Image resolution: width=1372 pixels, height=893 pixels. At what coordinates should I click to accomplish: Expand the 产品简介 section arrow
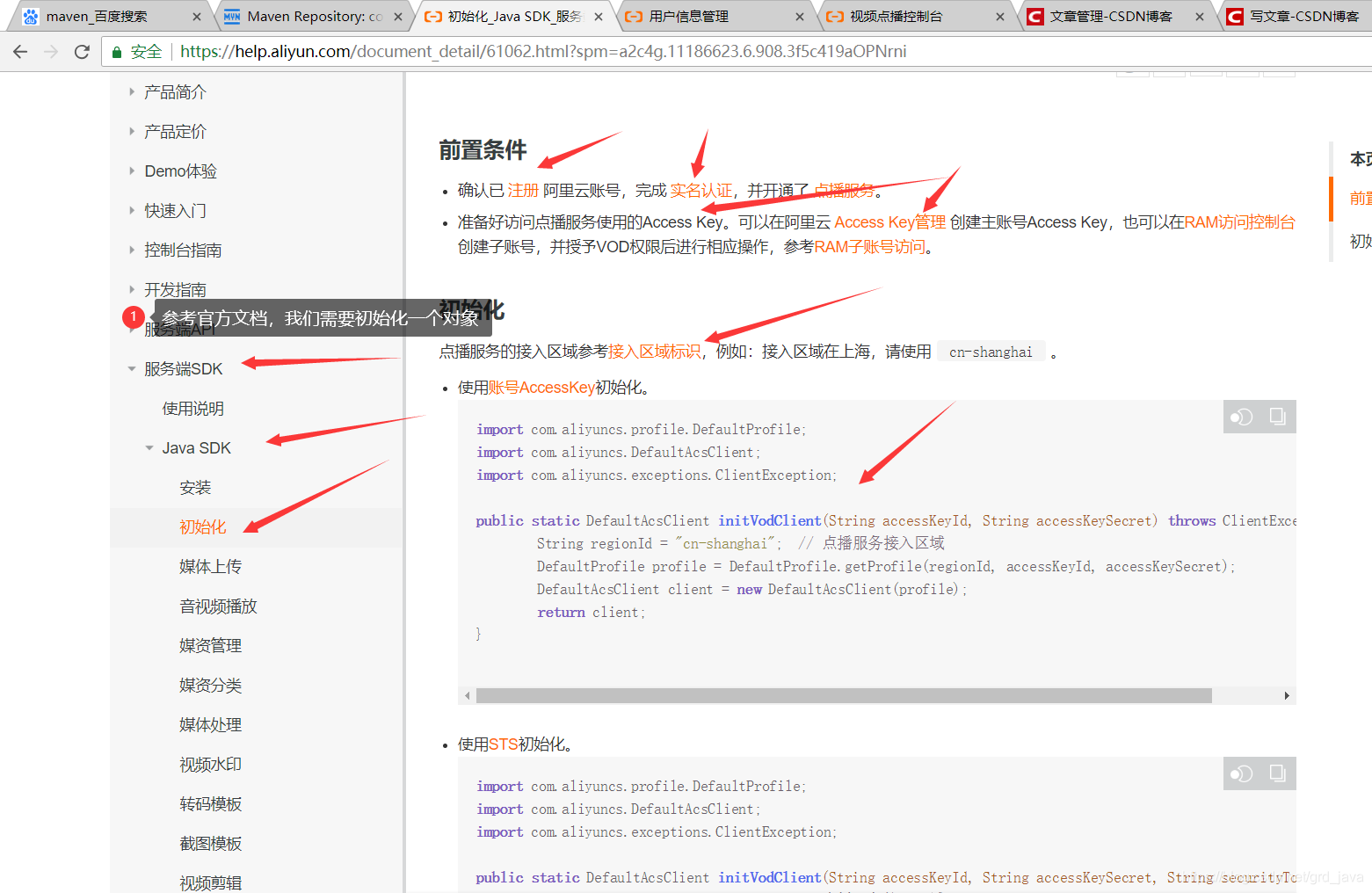(x=132, y=91)
